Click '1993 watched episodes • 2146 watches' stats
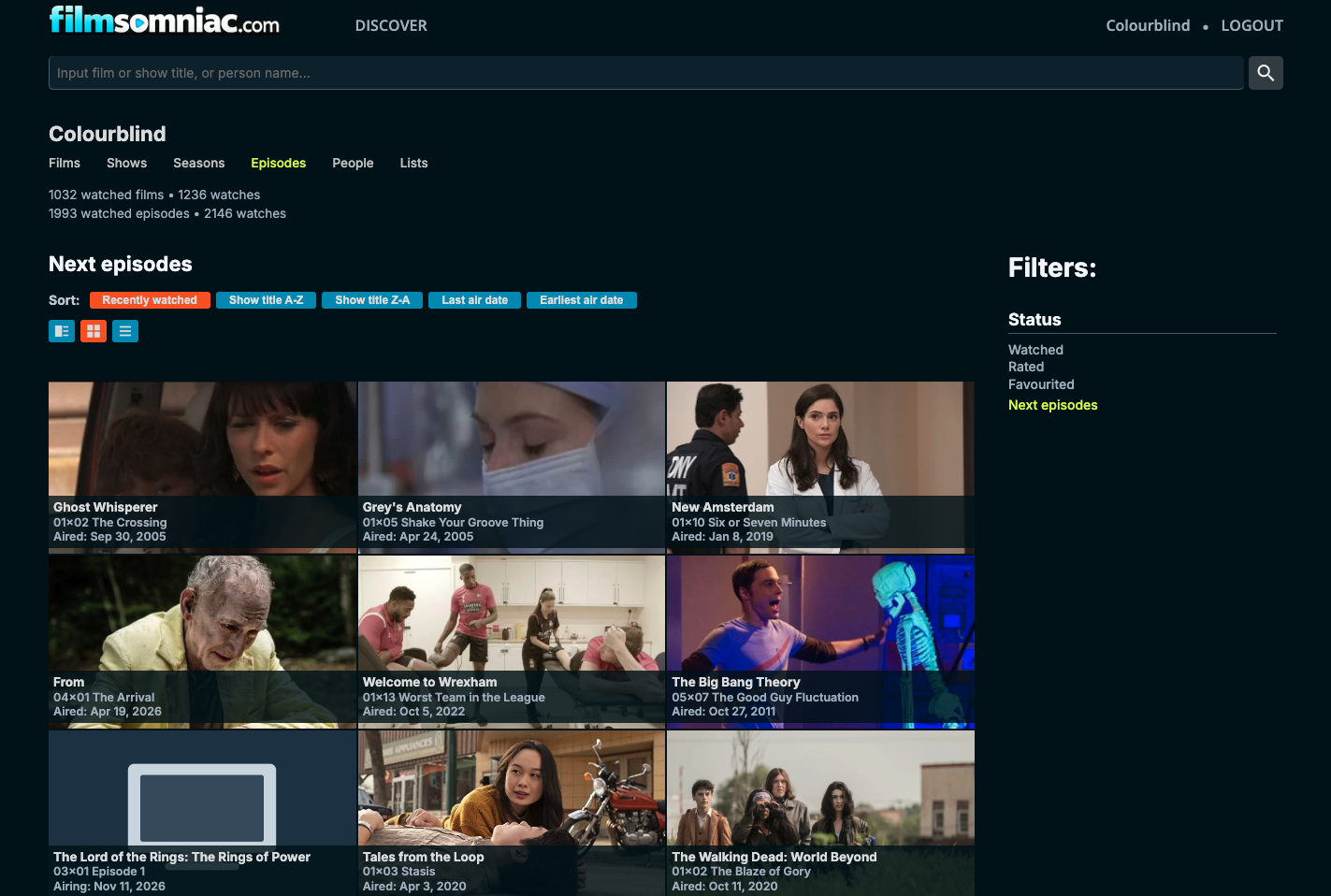This screenshot has height=896, width=1331. coord(167,213)
